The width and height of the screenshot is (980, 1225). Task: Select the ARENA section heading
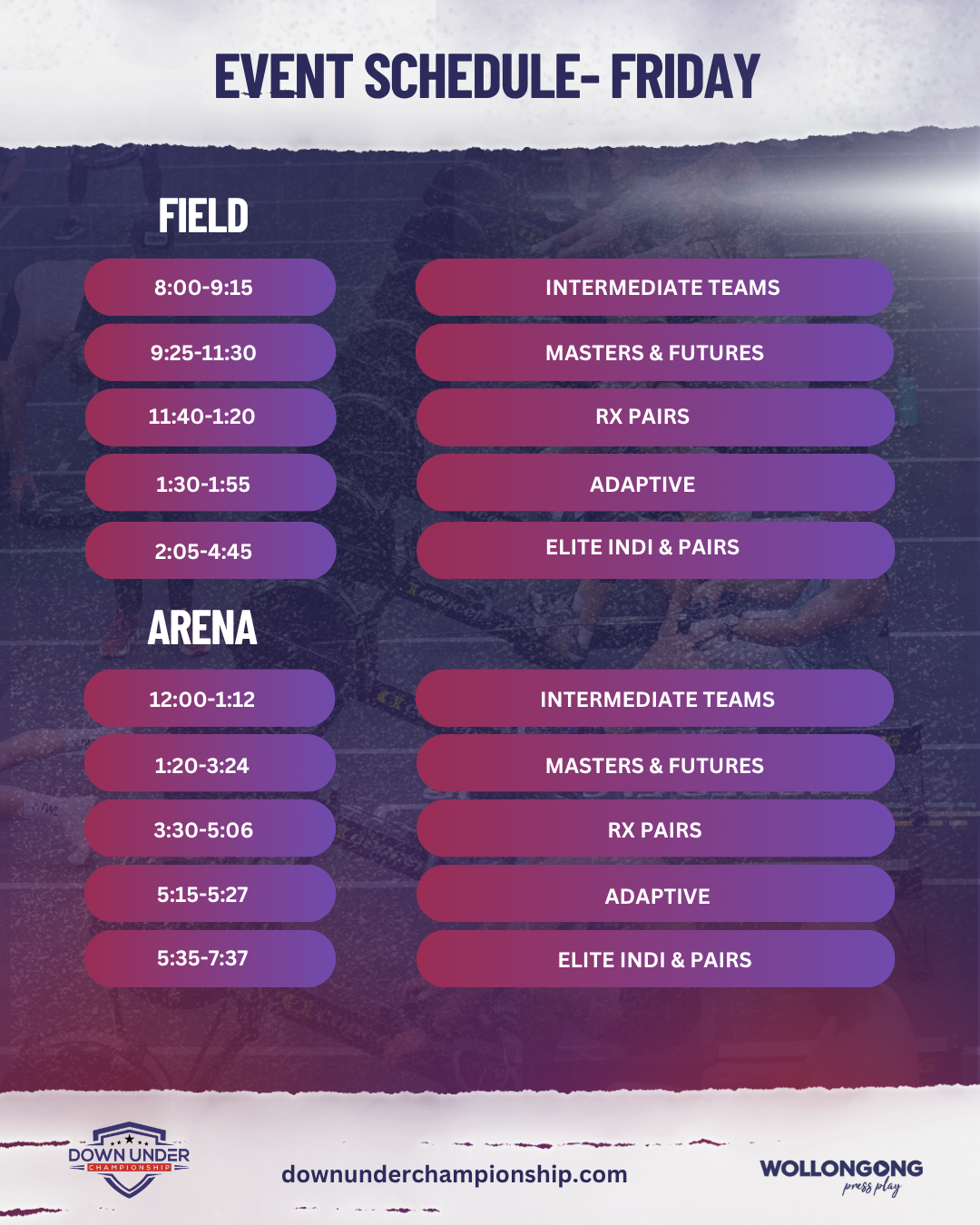[x=202, y=628]
